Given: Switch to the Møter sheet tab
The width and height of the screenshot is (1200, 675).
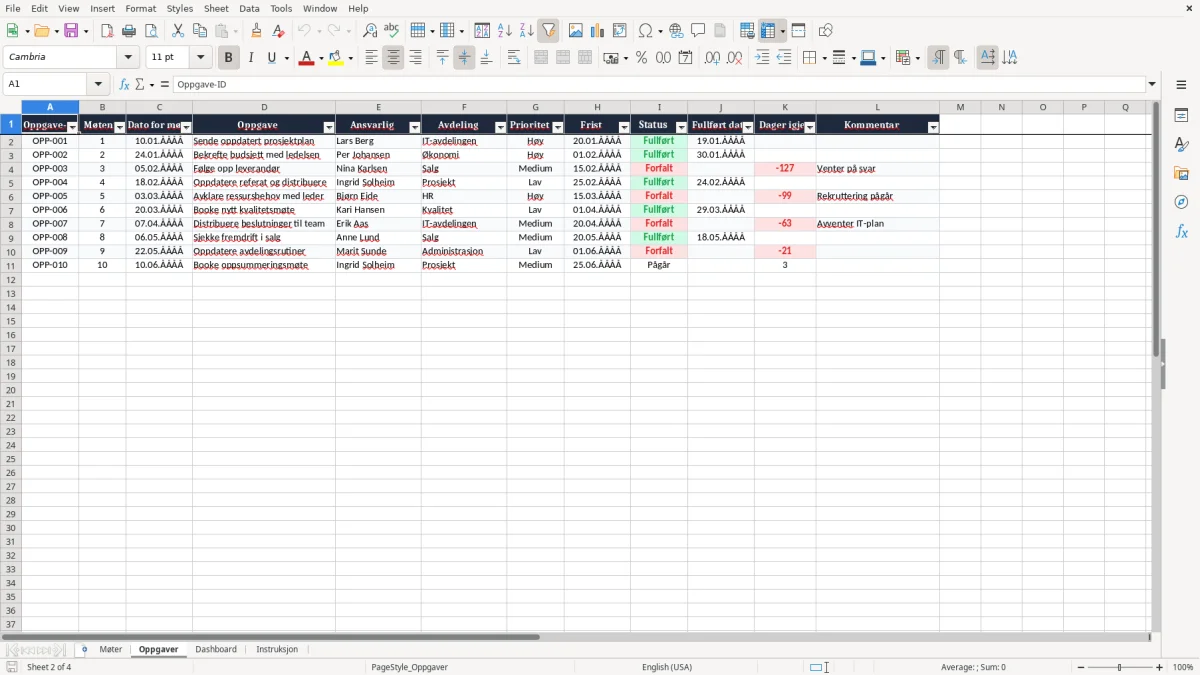Looking at the screenshot, I should coord(111,650).
